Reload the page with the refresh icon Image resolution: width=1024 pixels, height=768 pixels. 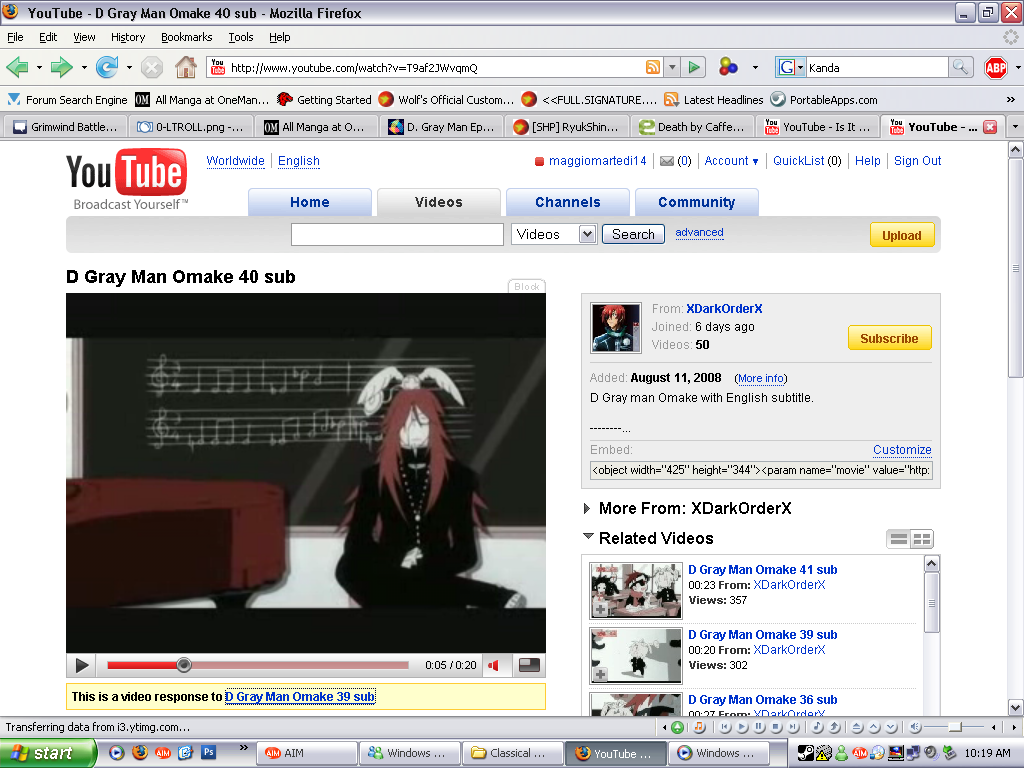(106, 67)
